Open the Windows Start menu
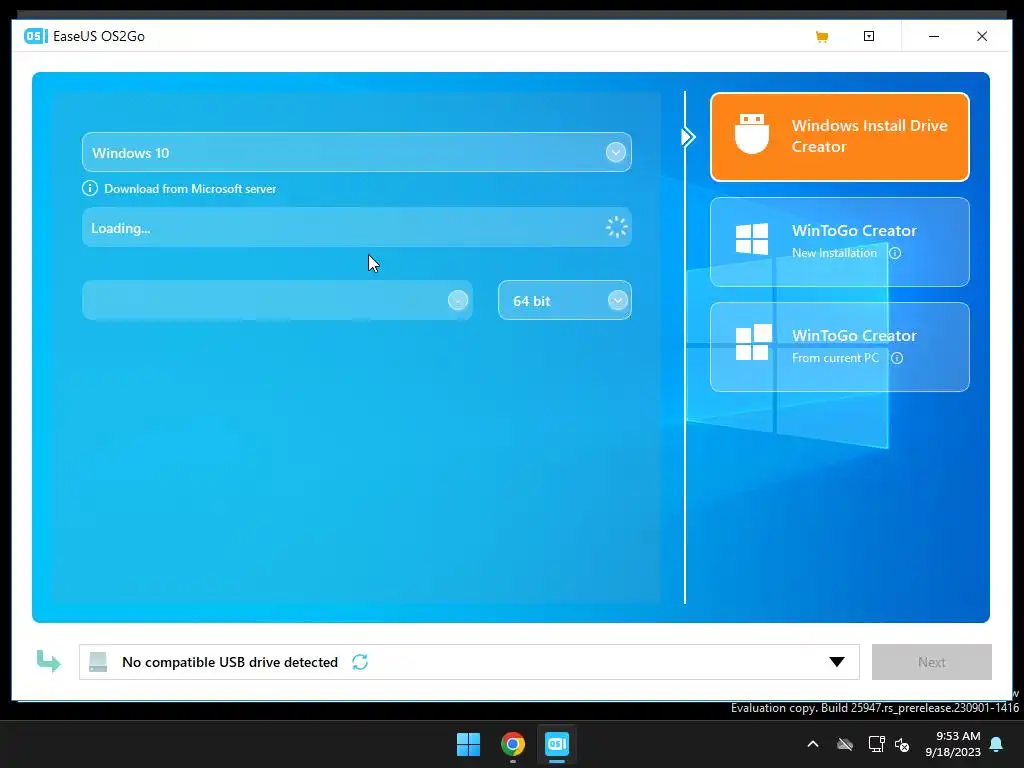1024x768 pixels. [x=468, y=744]
